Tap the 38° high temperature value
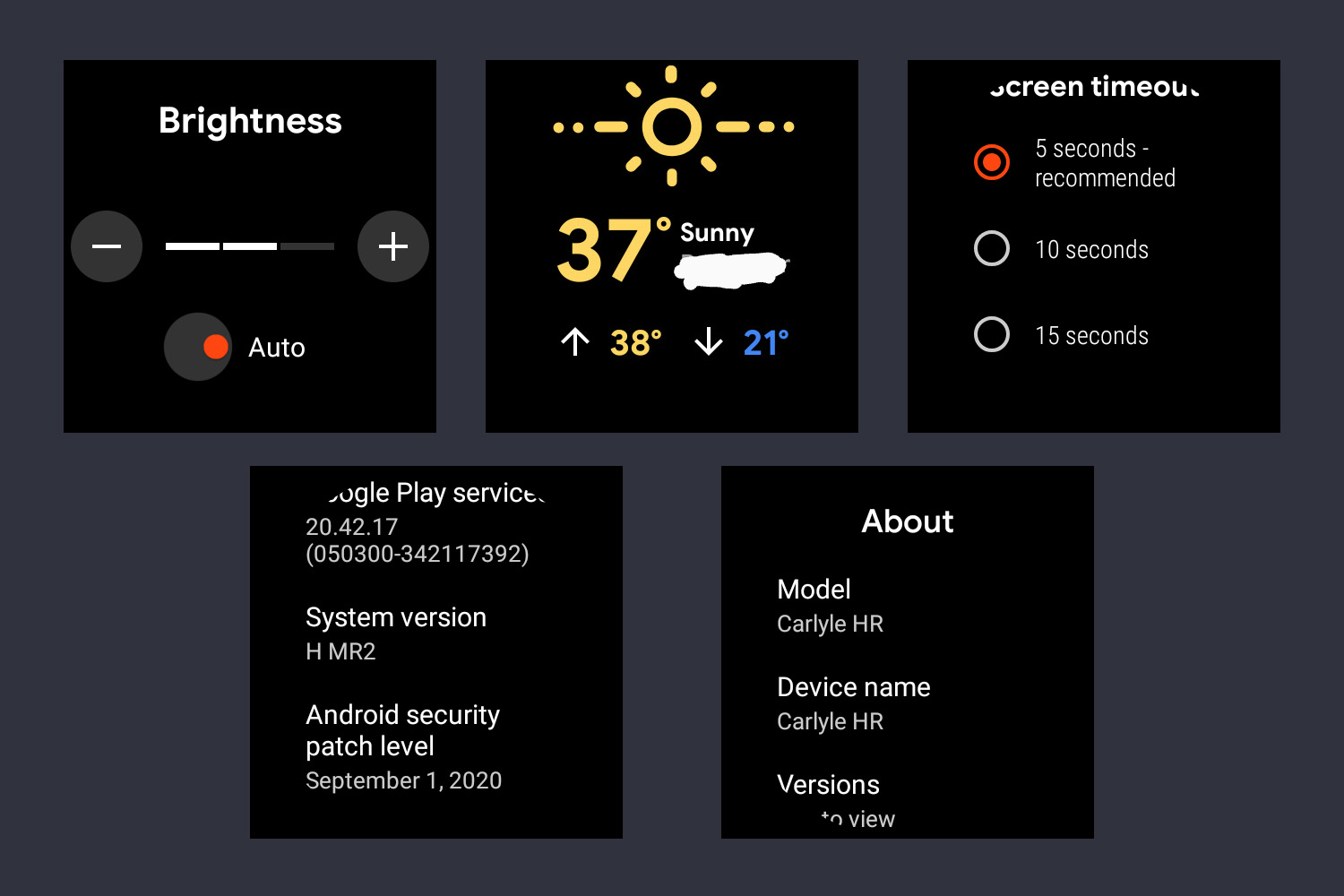 coord(635,342)
